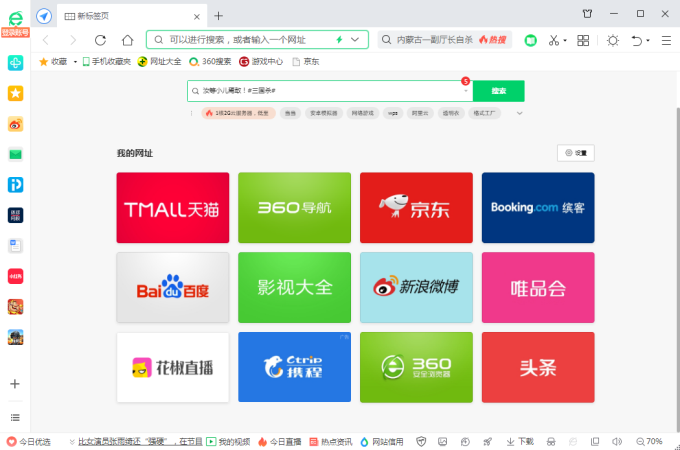Open the Booking.com 缤客 tile
The height and width of the screenshot is (450, 680).
pos(538,208)
